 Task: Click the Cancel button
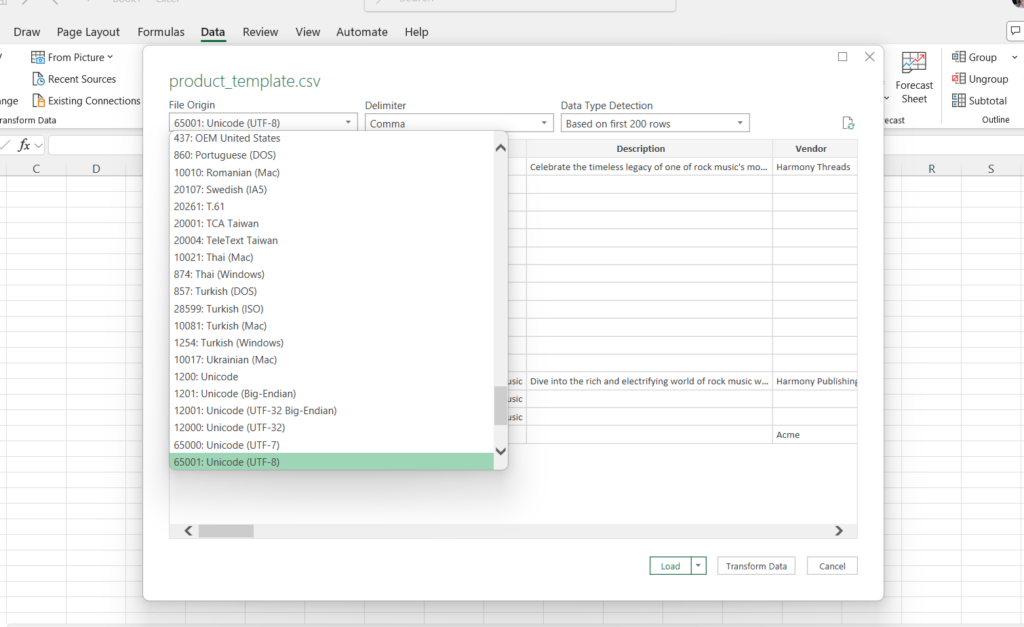pyautogui.click(x=832, y=566)
